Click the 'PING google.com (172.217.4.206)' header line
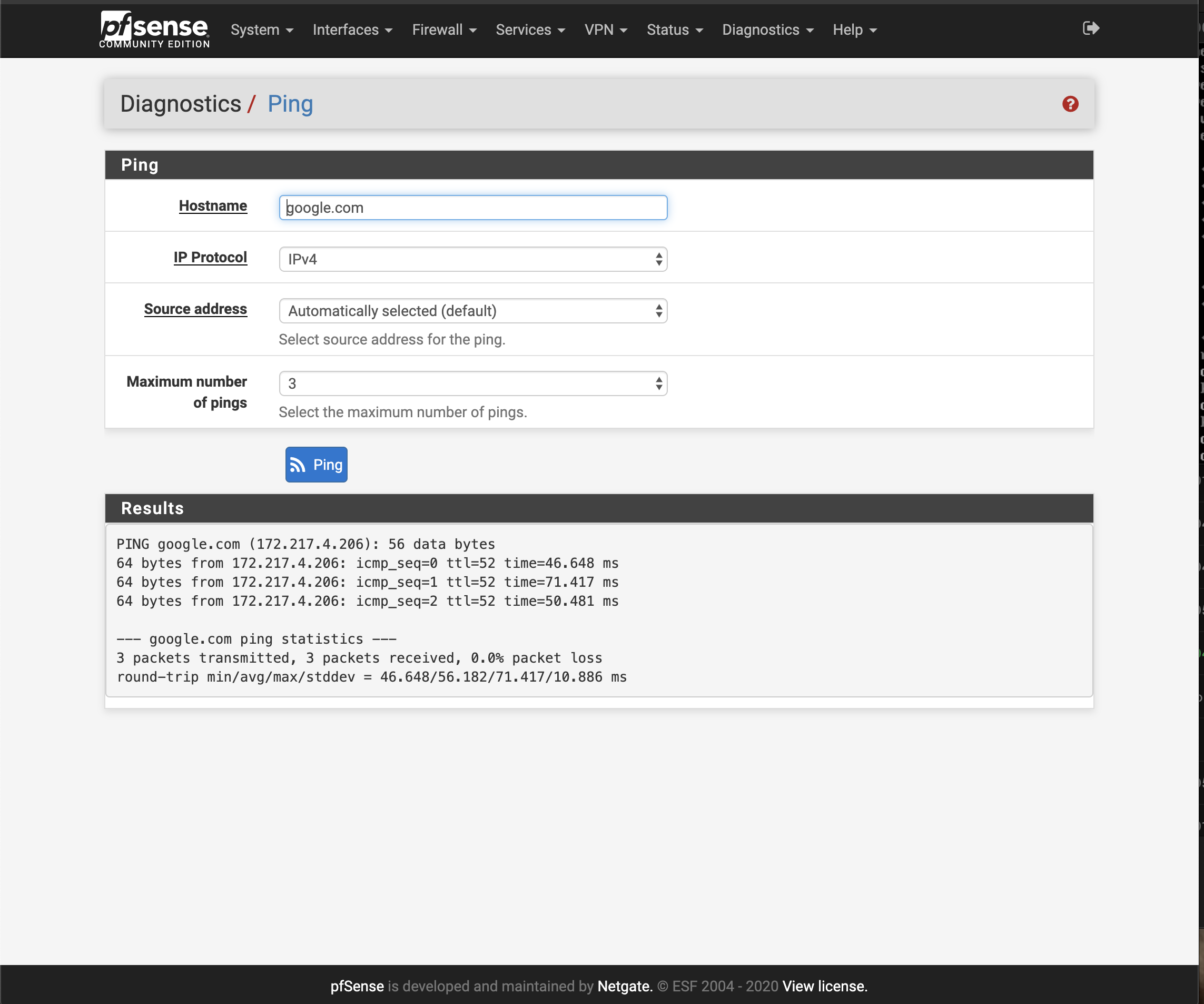This screenshot has height=1004, width=1204. point(305,544)
